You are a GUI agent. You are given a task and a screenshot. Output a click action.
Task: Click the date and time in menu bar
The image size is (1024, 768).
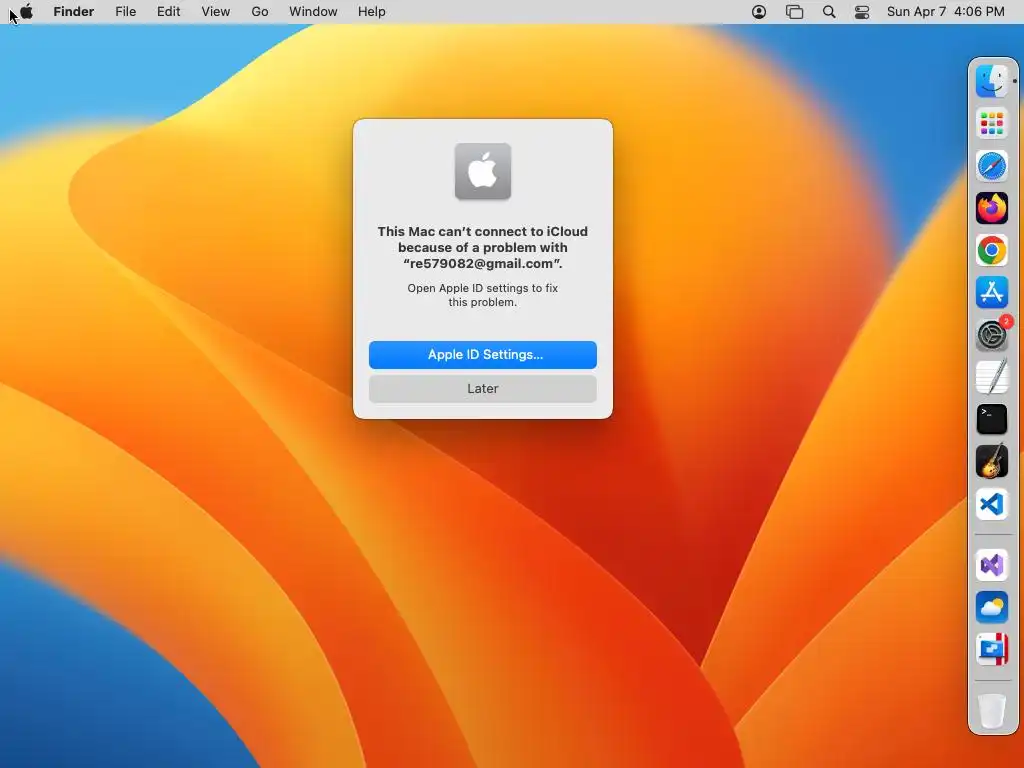pos(946,12)
